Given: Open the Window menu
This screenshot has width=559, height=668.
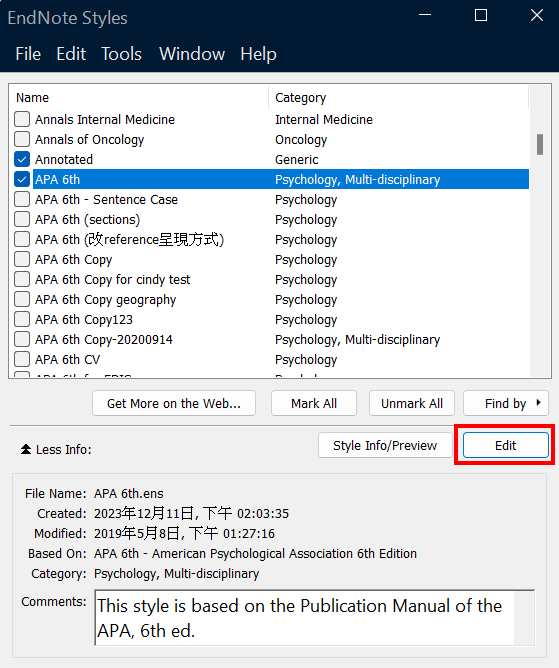Looking at the screenshot, I should coord(192,54).
